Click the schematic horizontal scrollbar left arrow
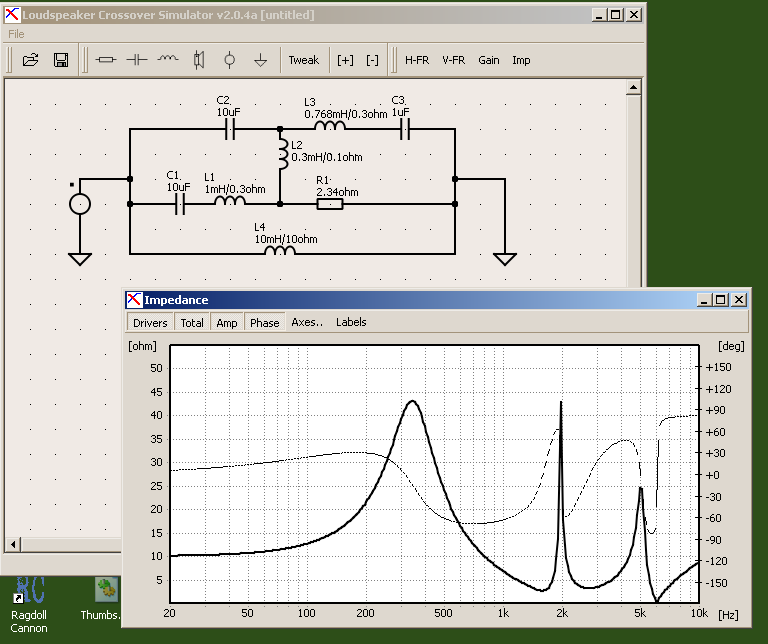This screenshot has height=644, width=768. click(x=13, y=545)
